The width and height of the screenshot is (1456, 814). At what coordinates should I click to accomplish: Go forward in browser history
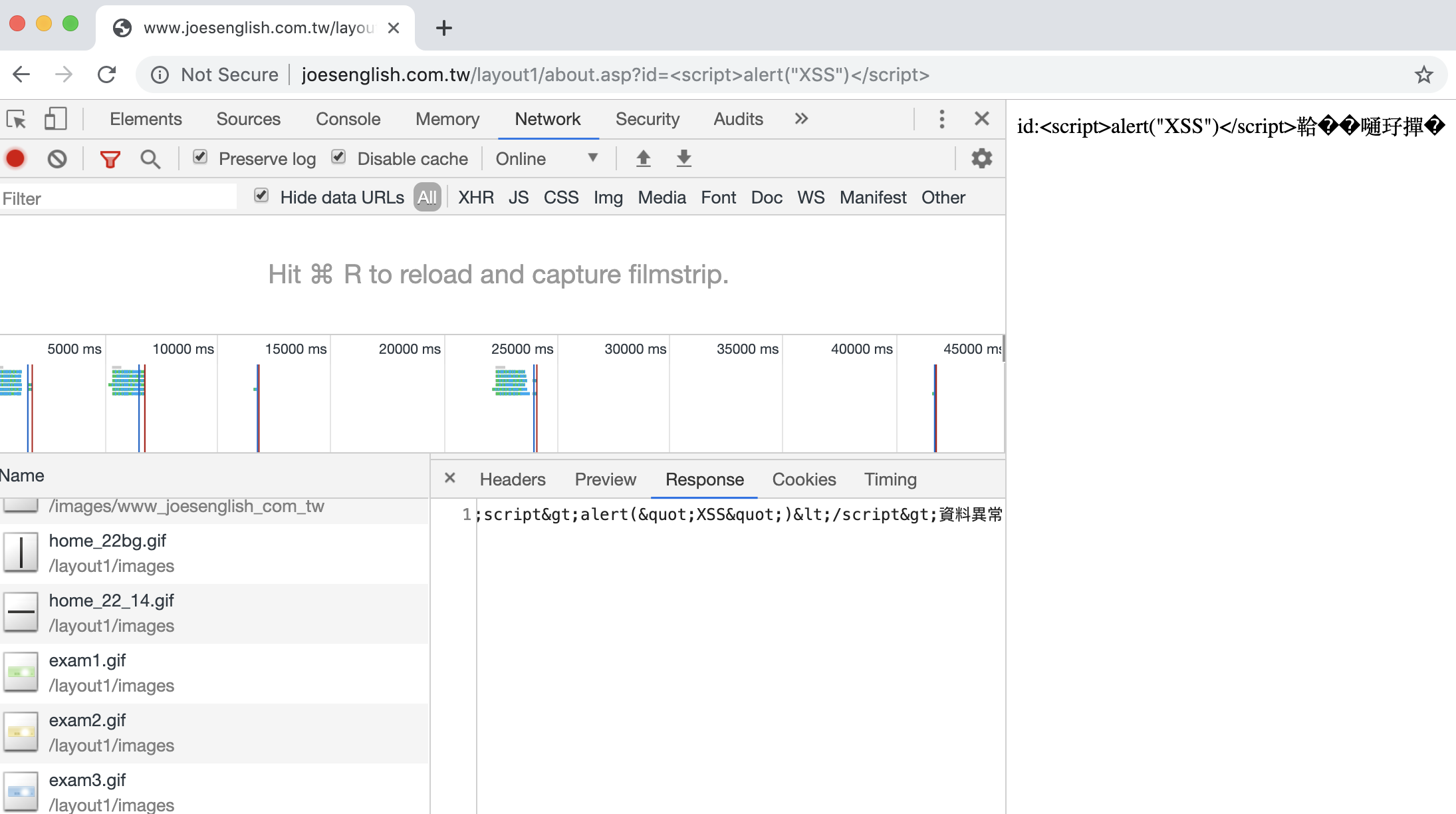64,74
